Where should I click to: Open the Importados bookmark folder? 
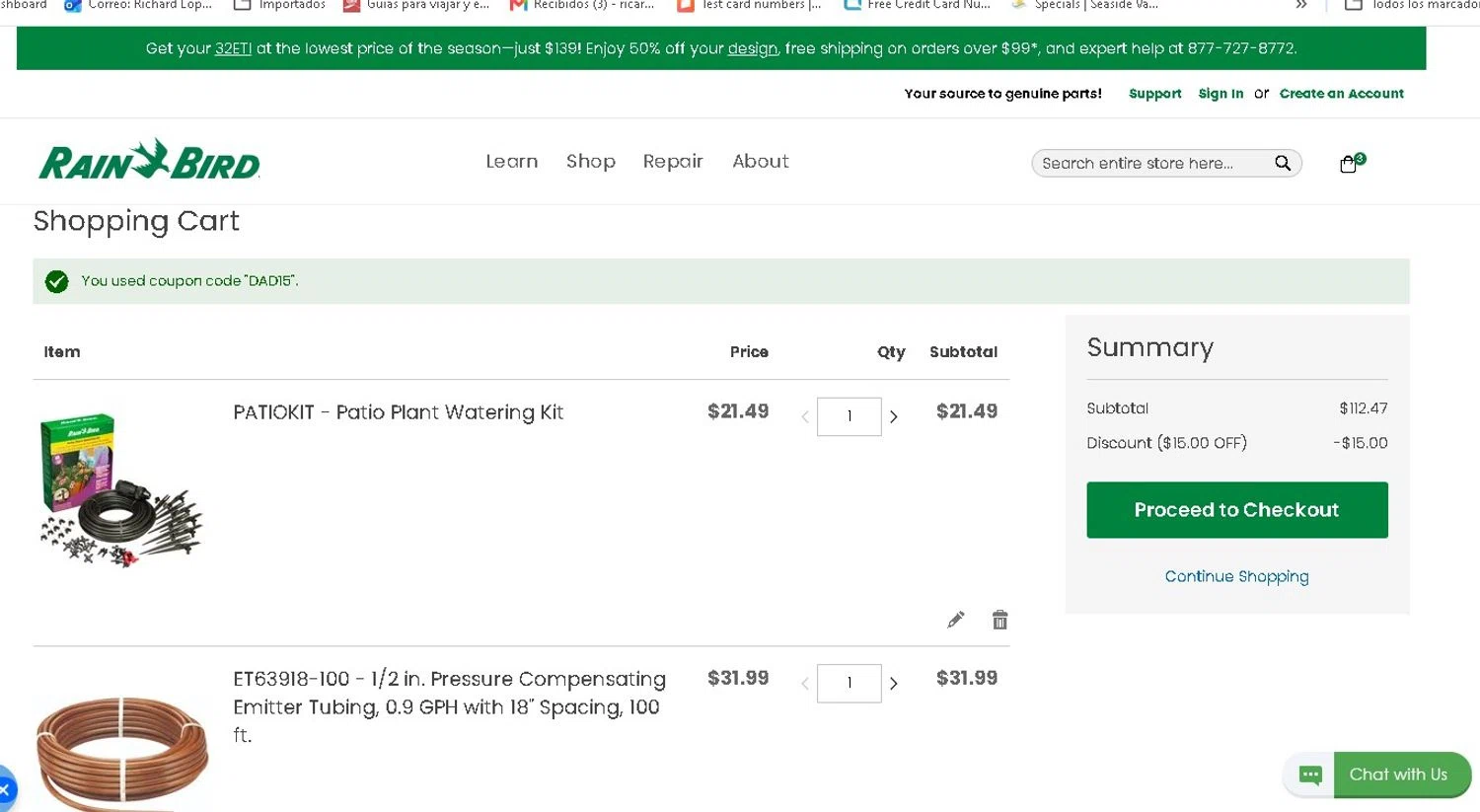[279, 5]
